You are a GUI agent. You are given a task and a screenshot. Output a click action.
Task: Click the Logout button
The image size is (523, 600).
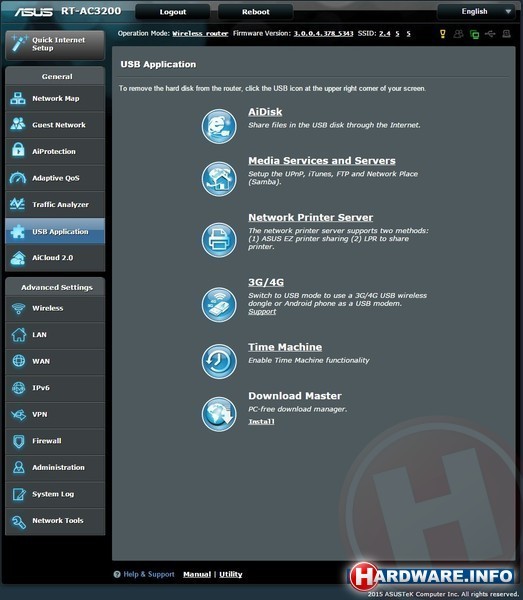[173, 12]
